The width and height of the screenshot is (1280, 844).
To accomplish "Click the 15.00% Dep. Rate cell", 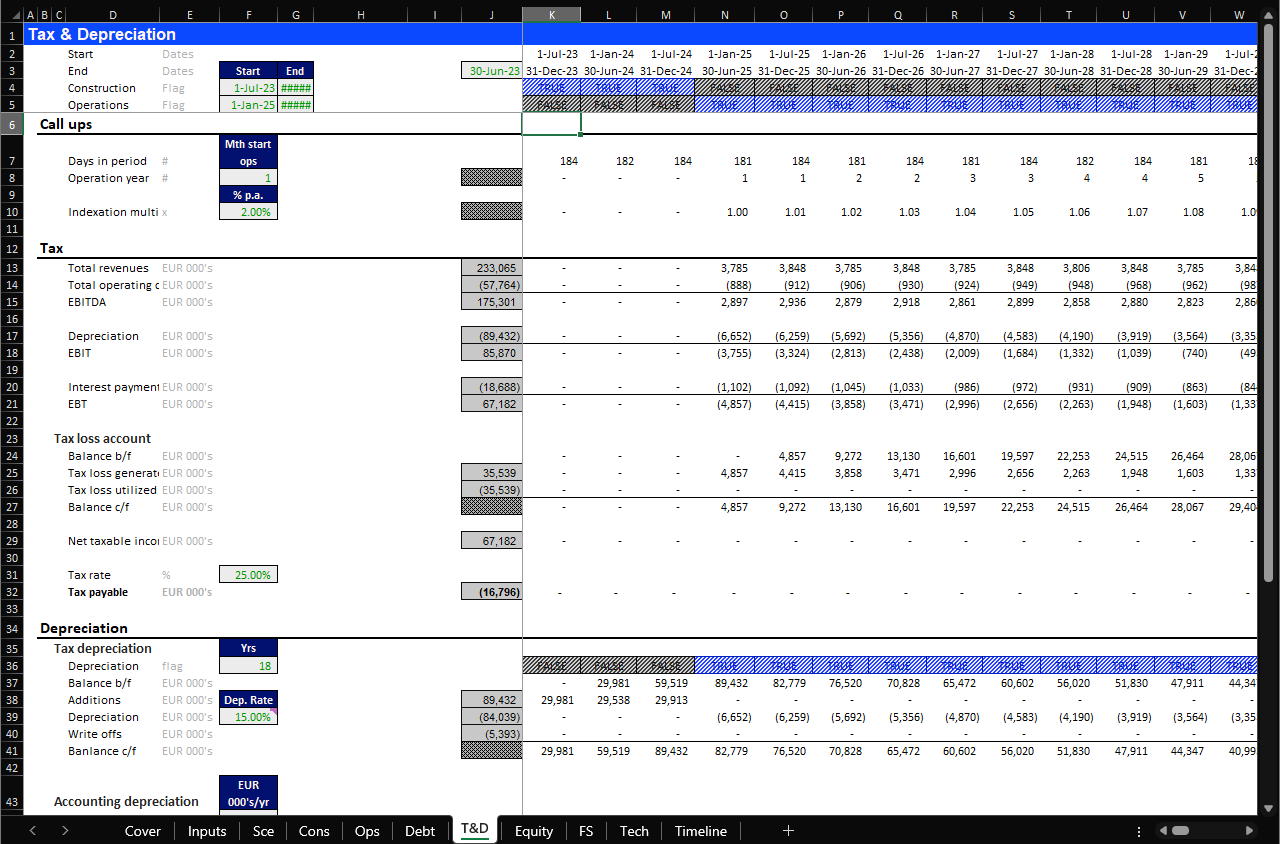I will (248, 717).
